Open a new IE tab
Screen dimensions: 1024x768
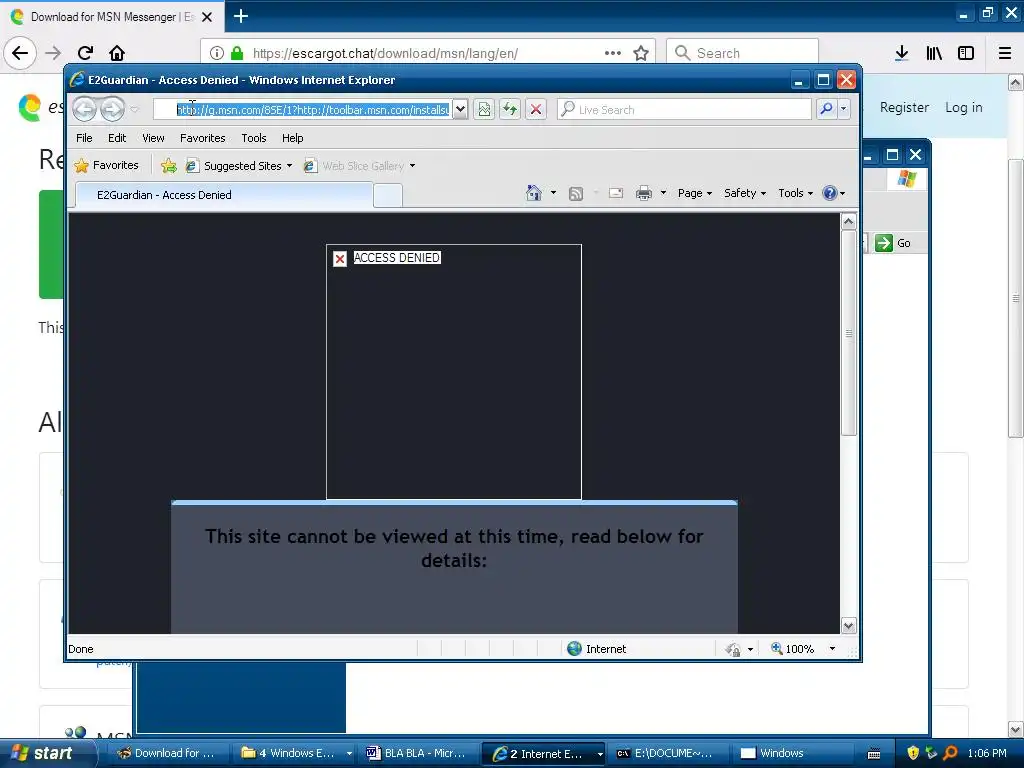point(388,195)
